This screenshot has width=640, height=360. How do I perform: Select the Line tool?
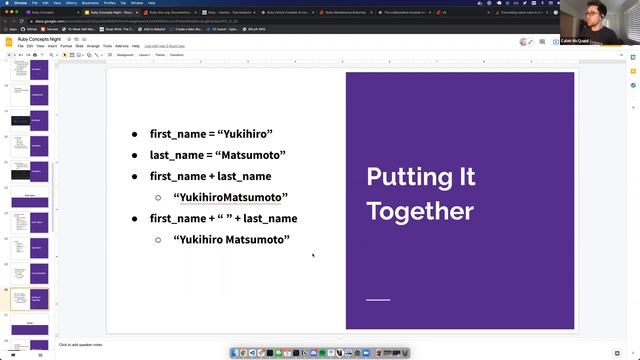pos(96,55)
